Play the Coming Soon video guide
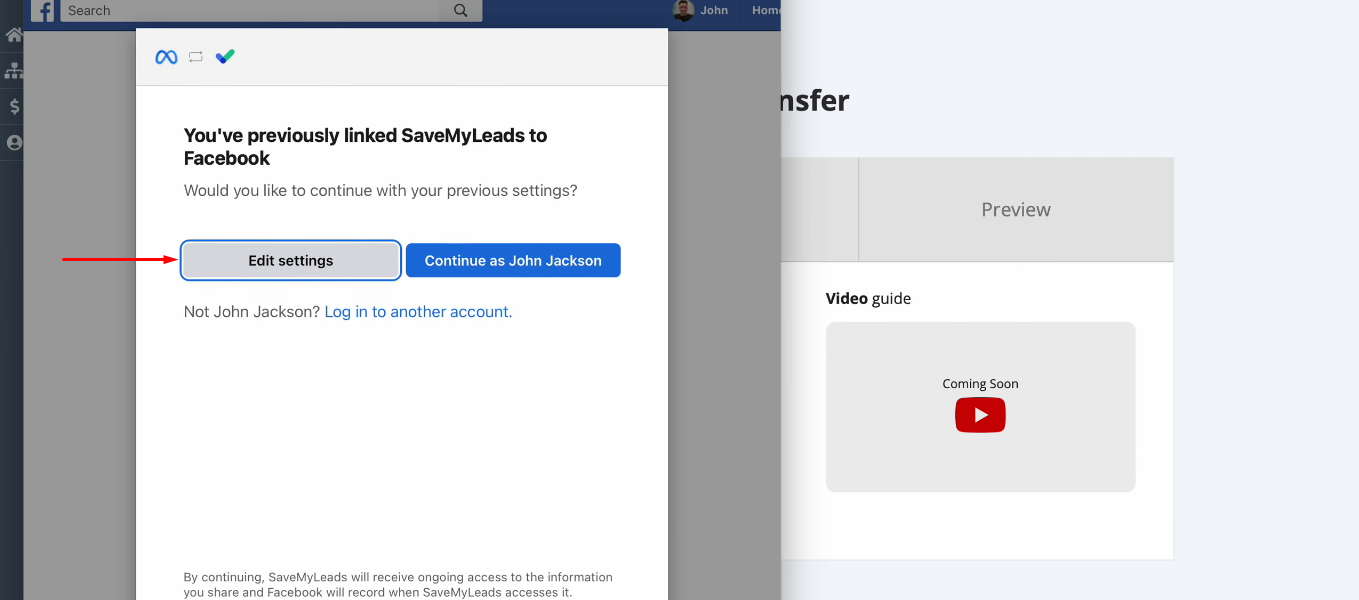 (980, 415)
